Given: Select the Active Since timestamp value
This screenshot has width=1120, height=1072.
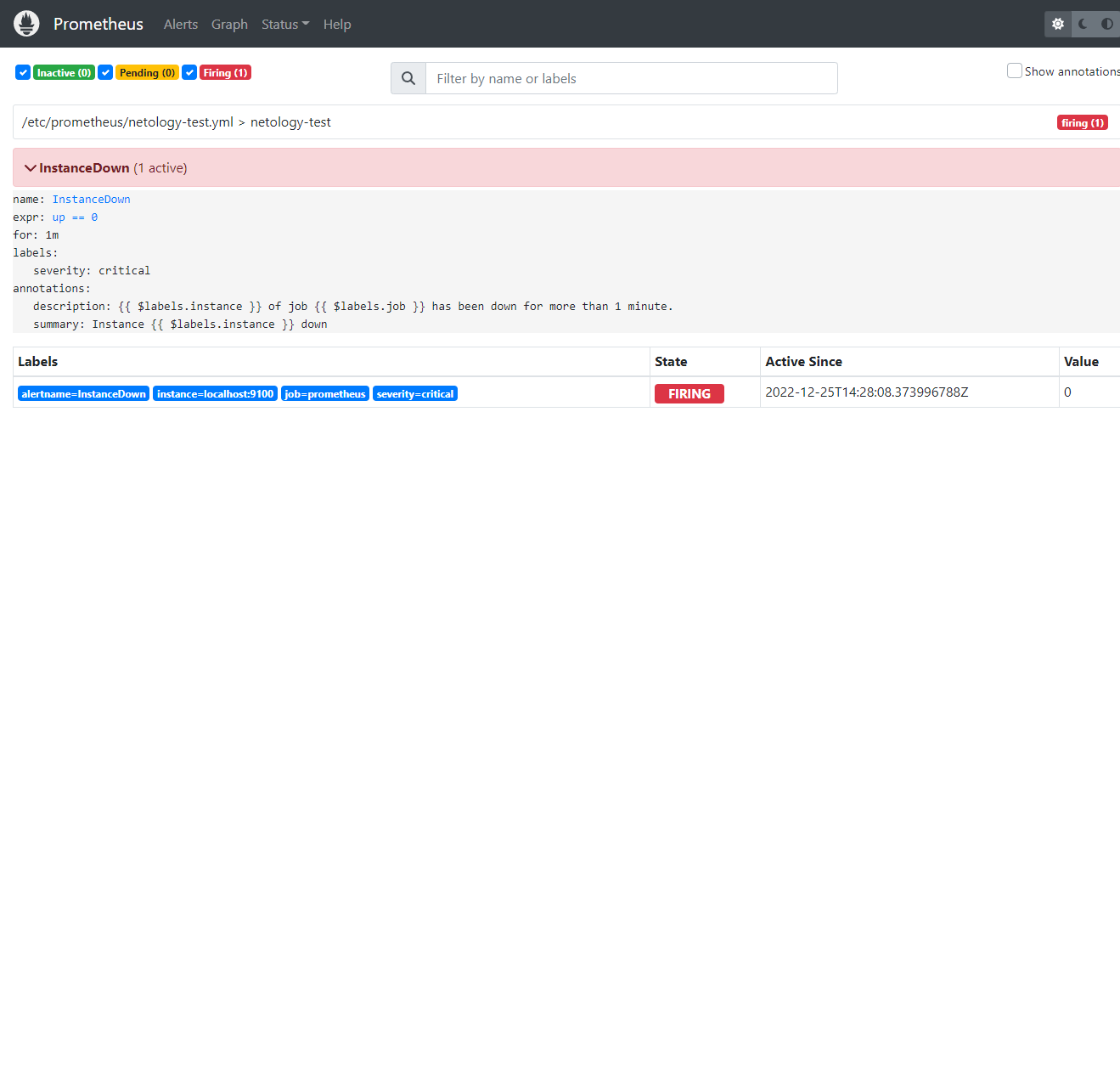Looking at the screenshot, I should (x=867, y=392).
